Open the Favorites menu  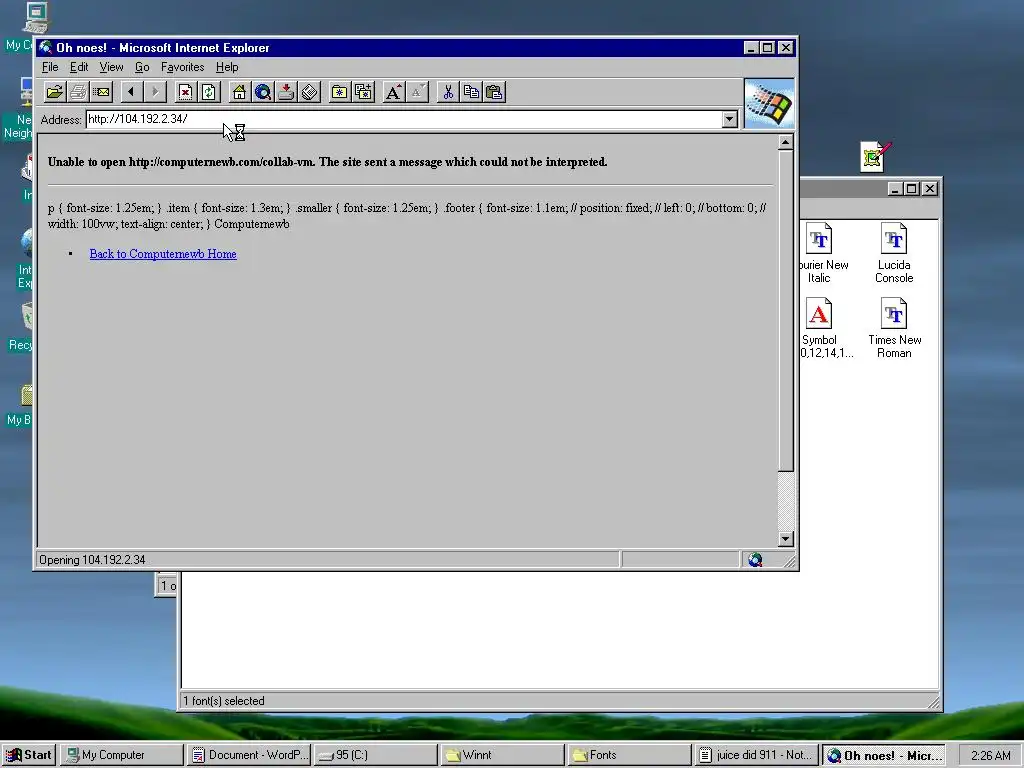click(x=182, y=67)
